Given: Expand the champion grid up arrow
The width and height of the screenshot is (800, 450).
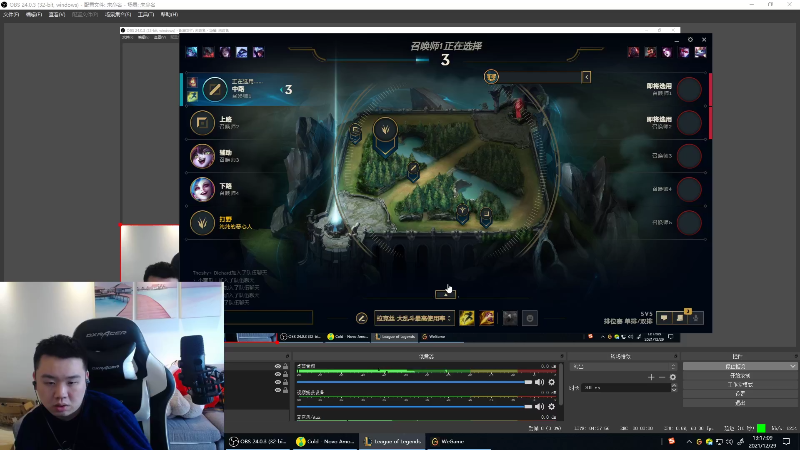Looking at the screenshot, I should [445, 294].
